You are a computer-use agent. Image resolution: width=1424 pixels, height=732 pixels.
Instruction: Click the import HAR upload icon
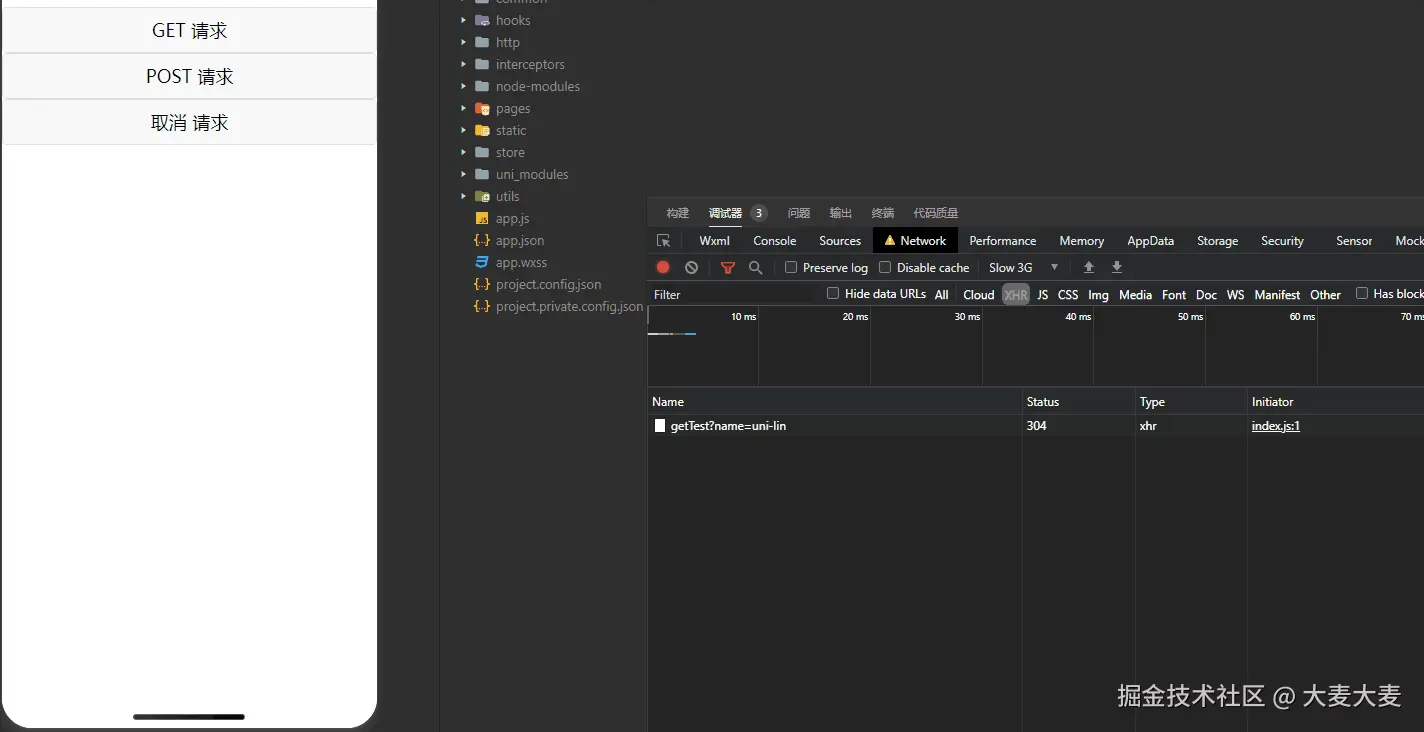[1089, 268]
